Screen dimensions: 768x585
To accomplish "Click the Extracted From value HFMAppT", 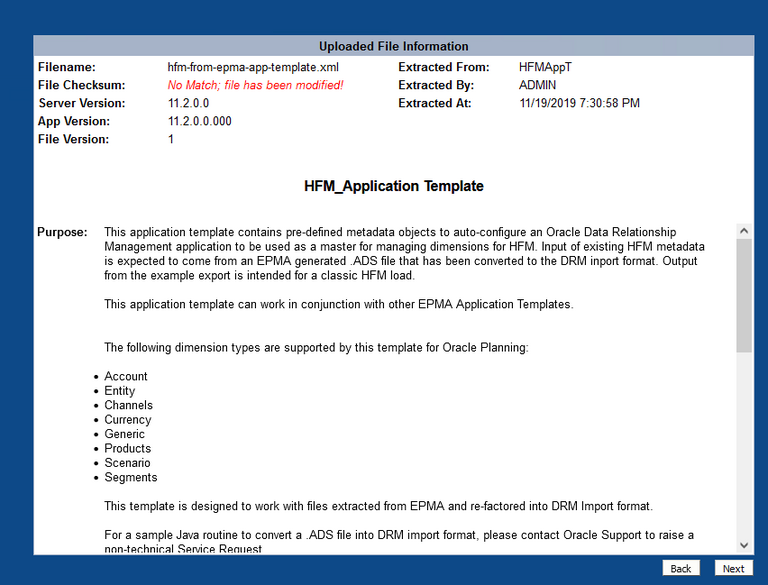I will pos(545,67).
